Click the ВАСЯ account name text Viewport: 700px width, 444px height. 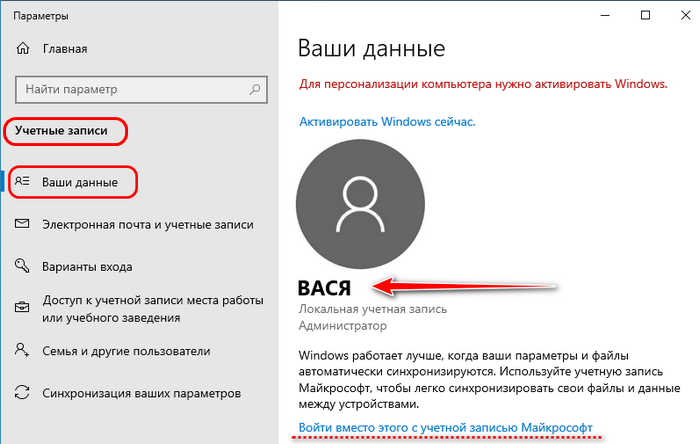[325, 288]
